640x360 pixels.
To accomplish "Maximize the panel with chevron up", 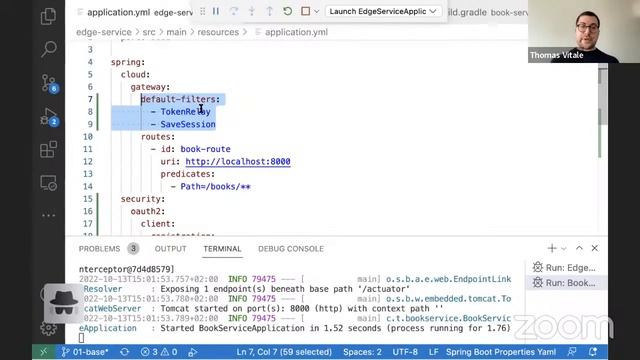I will pyautogui.click(x=579, y=248).
